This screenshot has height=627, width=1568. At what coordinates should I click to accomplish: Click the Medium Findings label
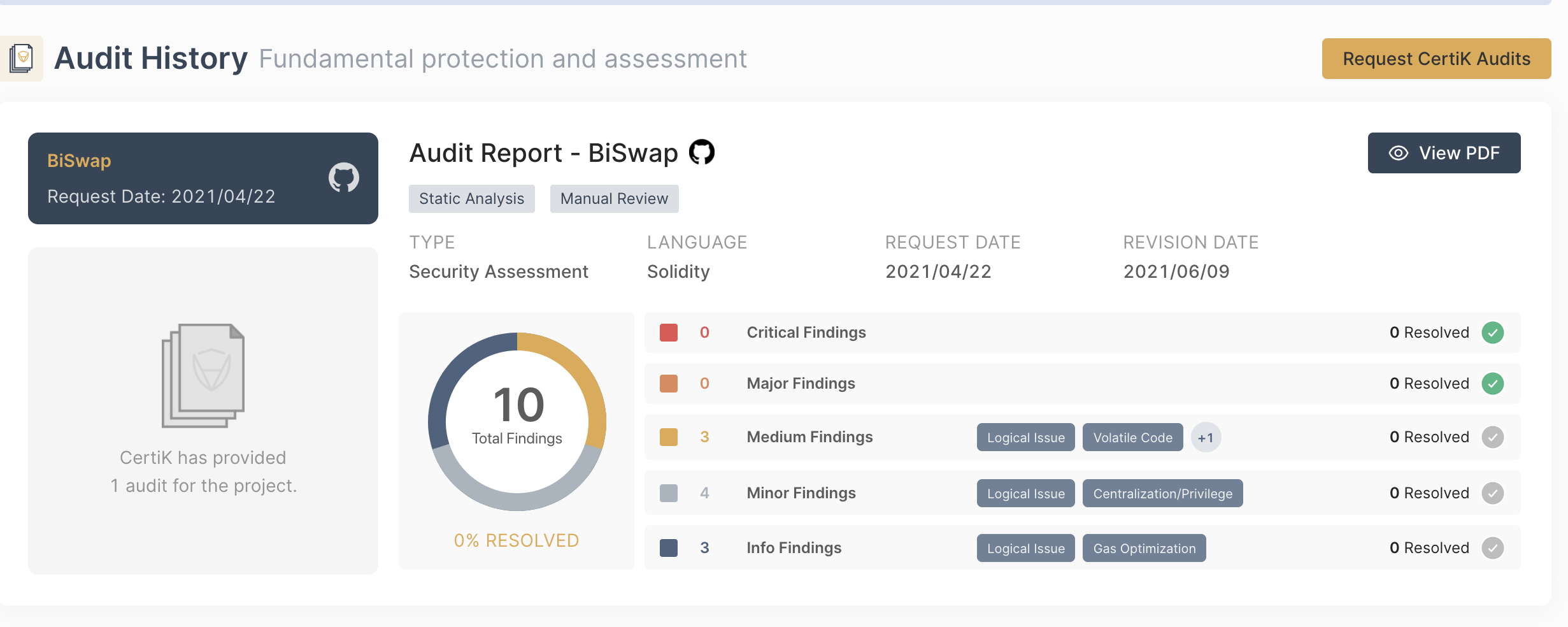pyautogui.click(x=809, y=437)
